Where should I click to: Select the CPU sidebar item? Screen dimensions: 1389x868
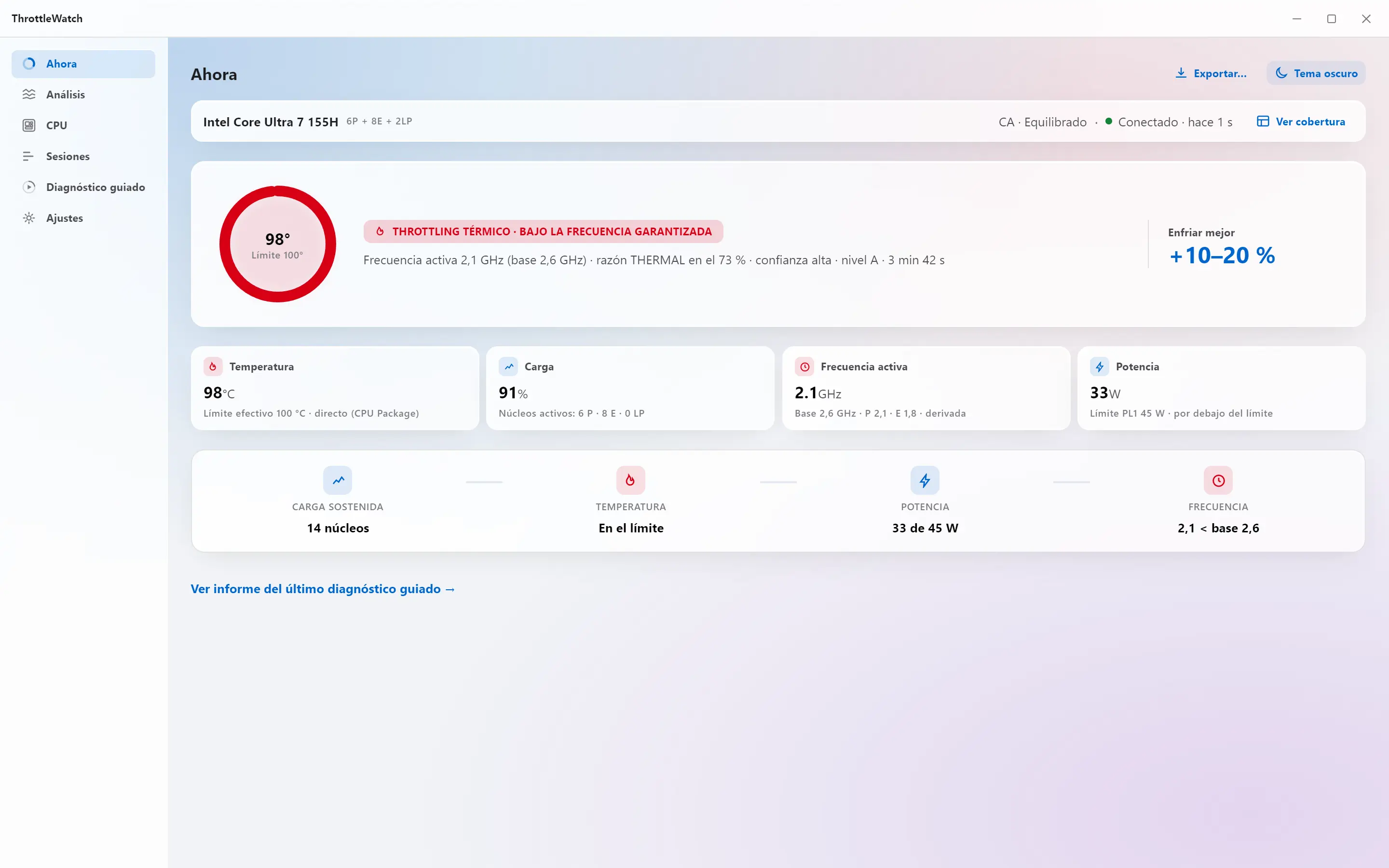tap(83, 125)
